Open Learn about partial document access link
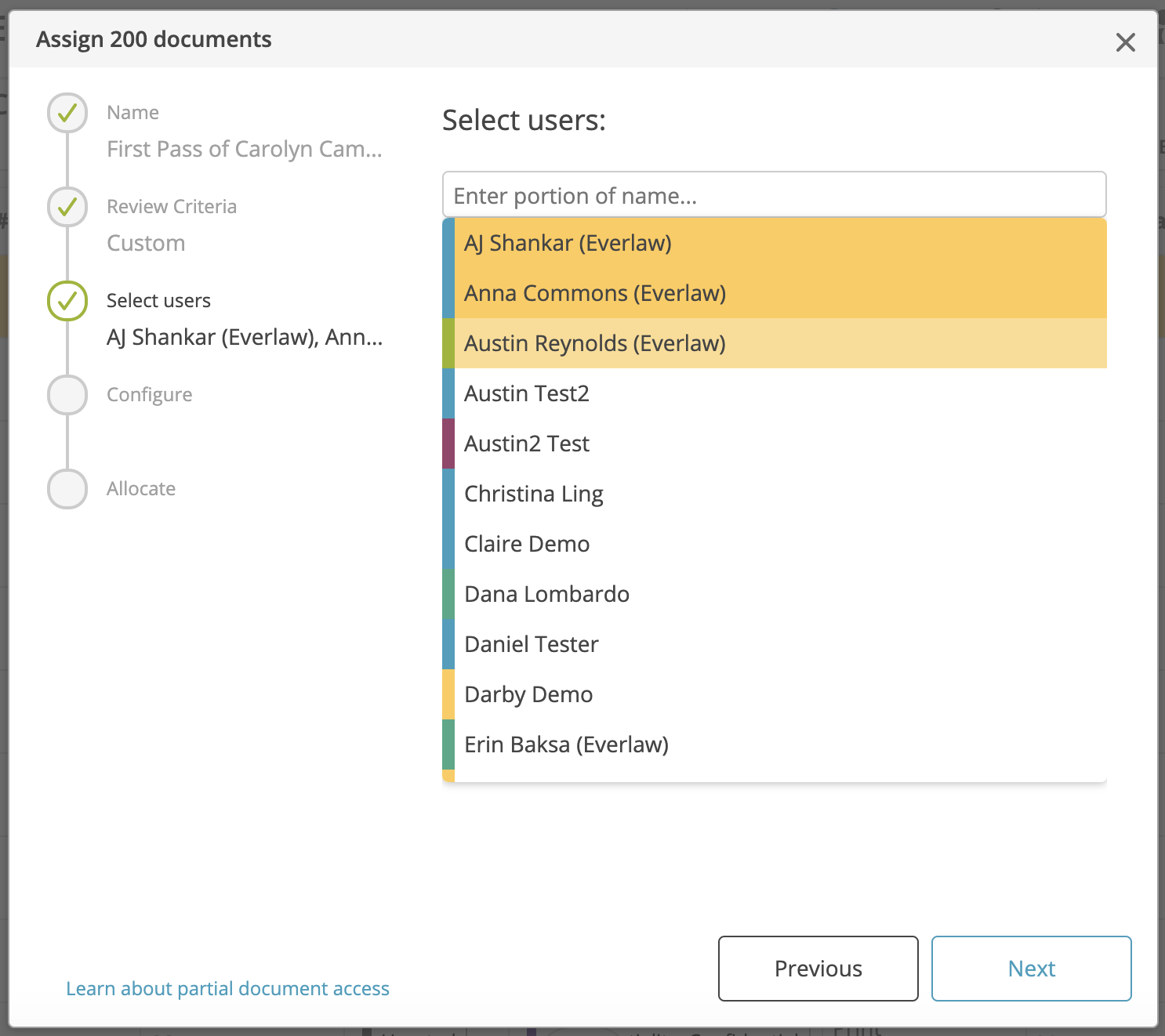Viewport: 1165px width, 1036px height. click(x=227, y=989)
